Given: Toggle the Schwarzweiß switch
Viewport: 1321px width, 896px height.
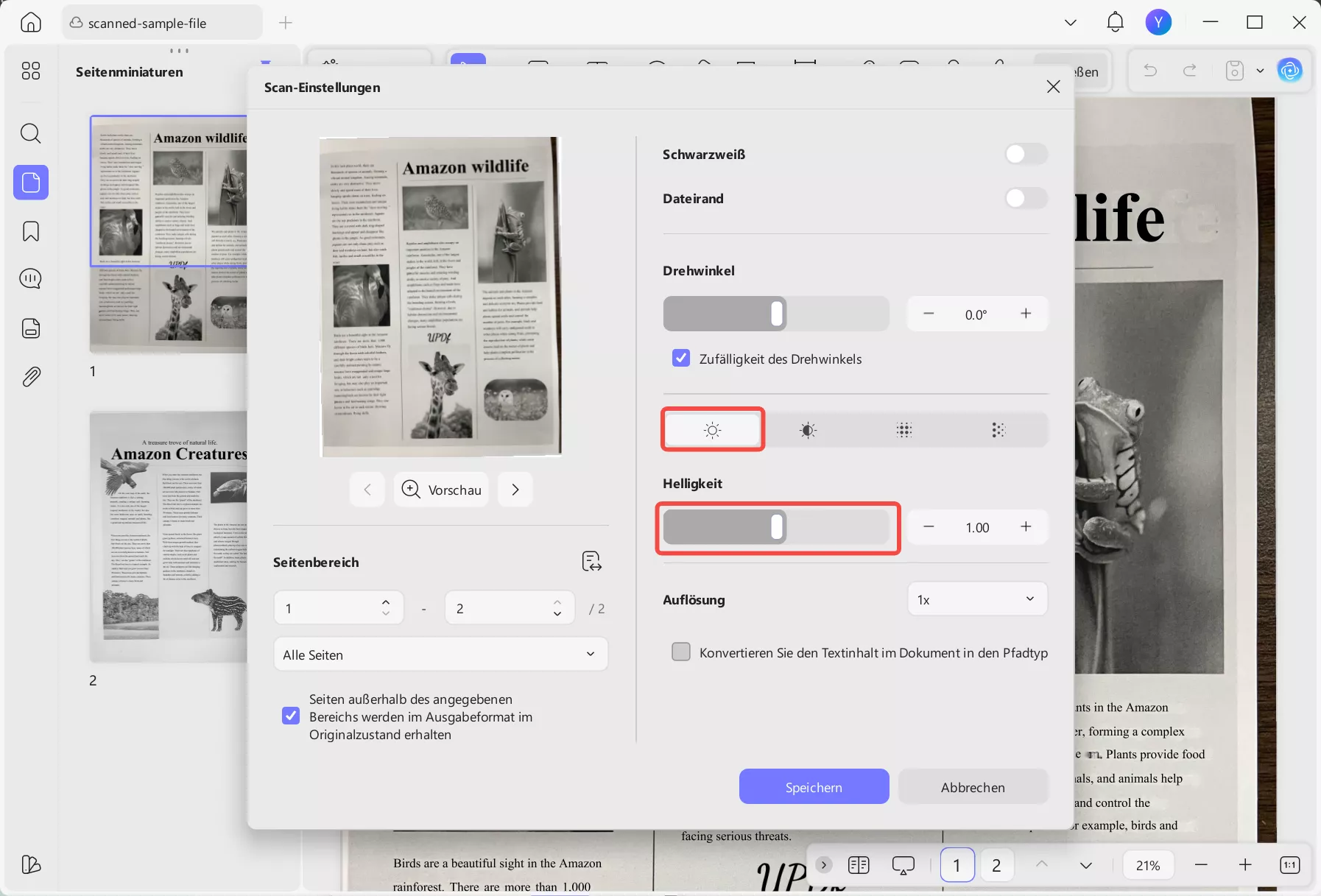Looking at the screenshot, I should pos(1026,154).
